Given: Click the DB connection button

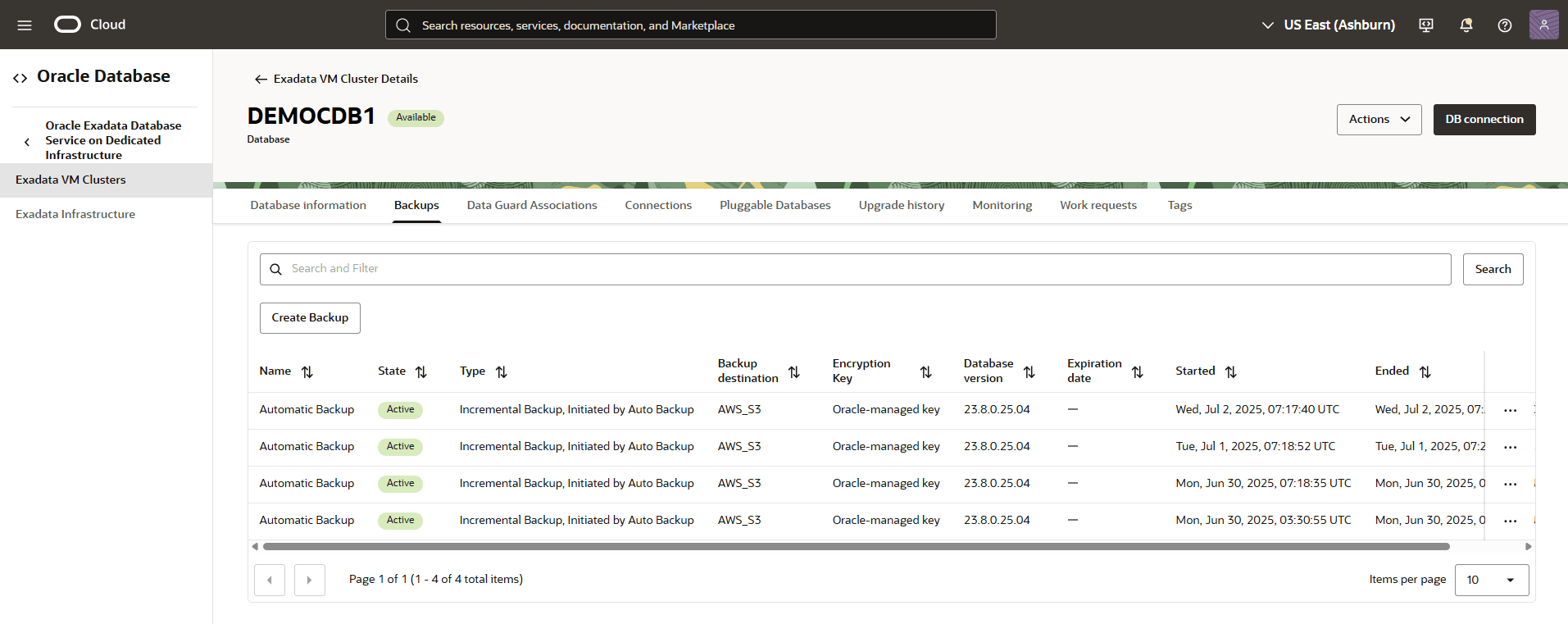Looking at the screenshot, I should tap(1484, 120).
